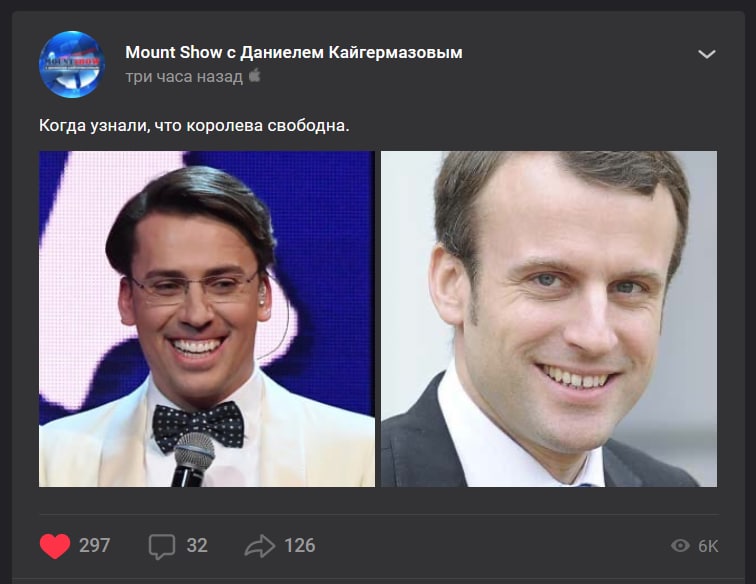This screenshot has width=756, height=584.
Task: Open comments via the speech bubble icon
Action: pos(162,546)
